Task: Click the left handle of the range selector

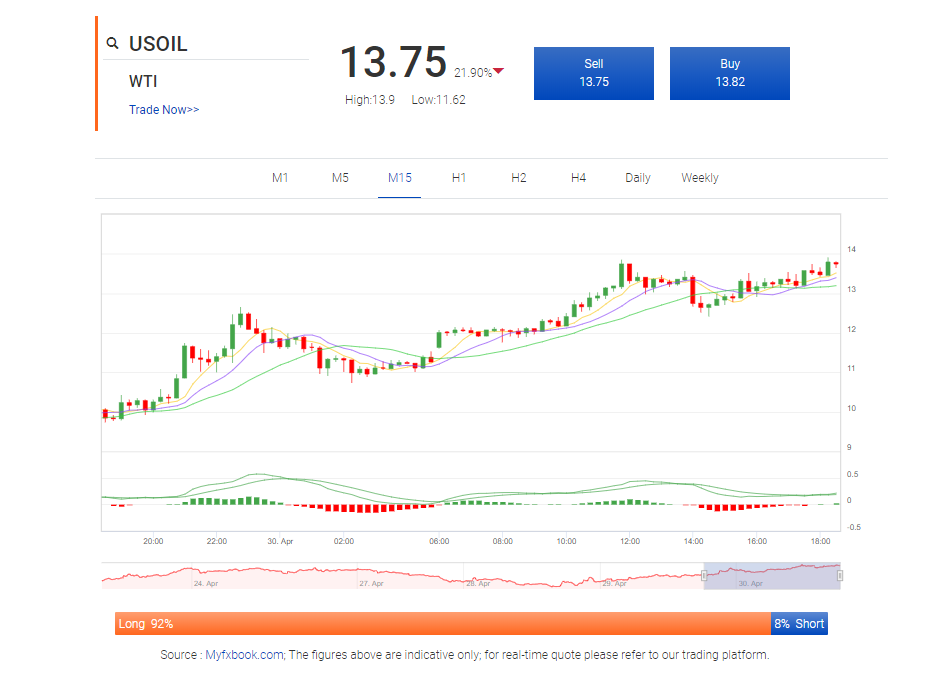Action: (x=704, y=575)
